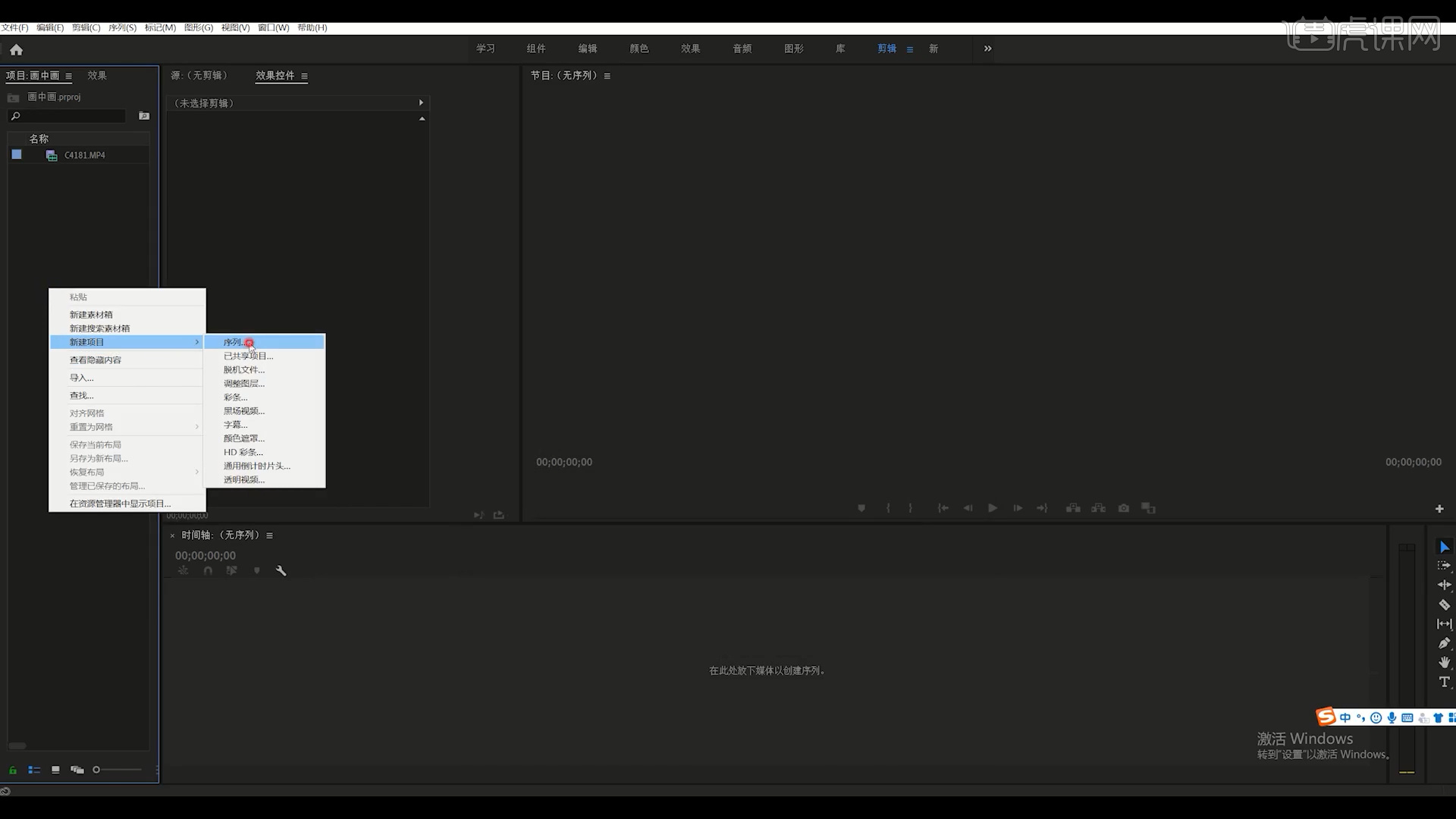Select C4181.MP4 clip in project panel

[84, 155]
